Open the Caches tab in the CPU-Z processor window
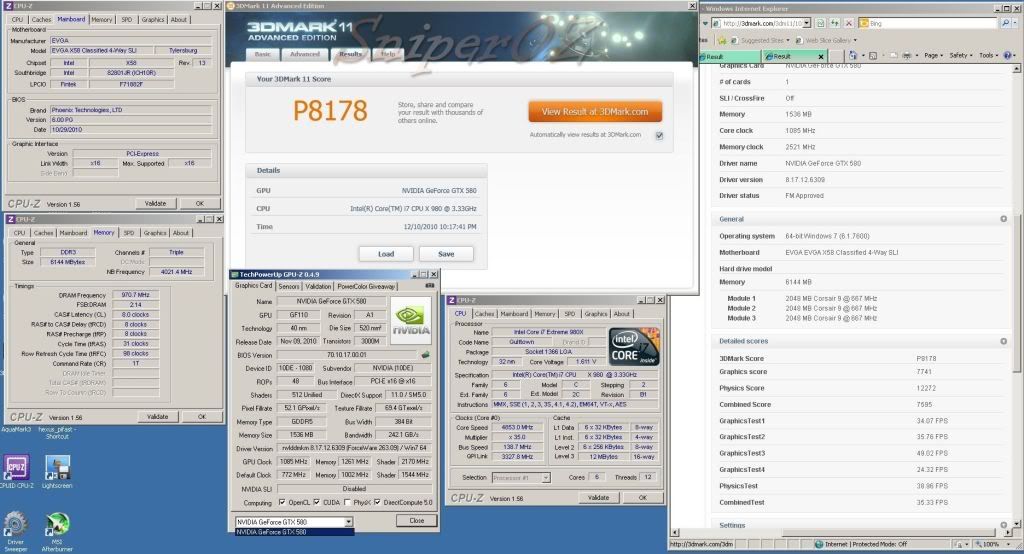Image resolution: width=1024 pixels, height=554 pixels. click(x=485, y=313)
